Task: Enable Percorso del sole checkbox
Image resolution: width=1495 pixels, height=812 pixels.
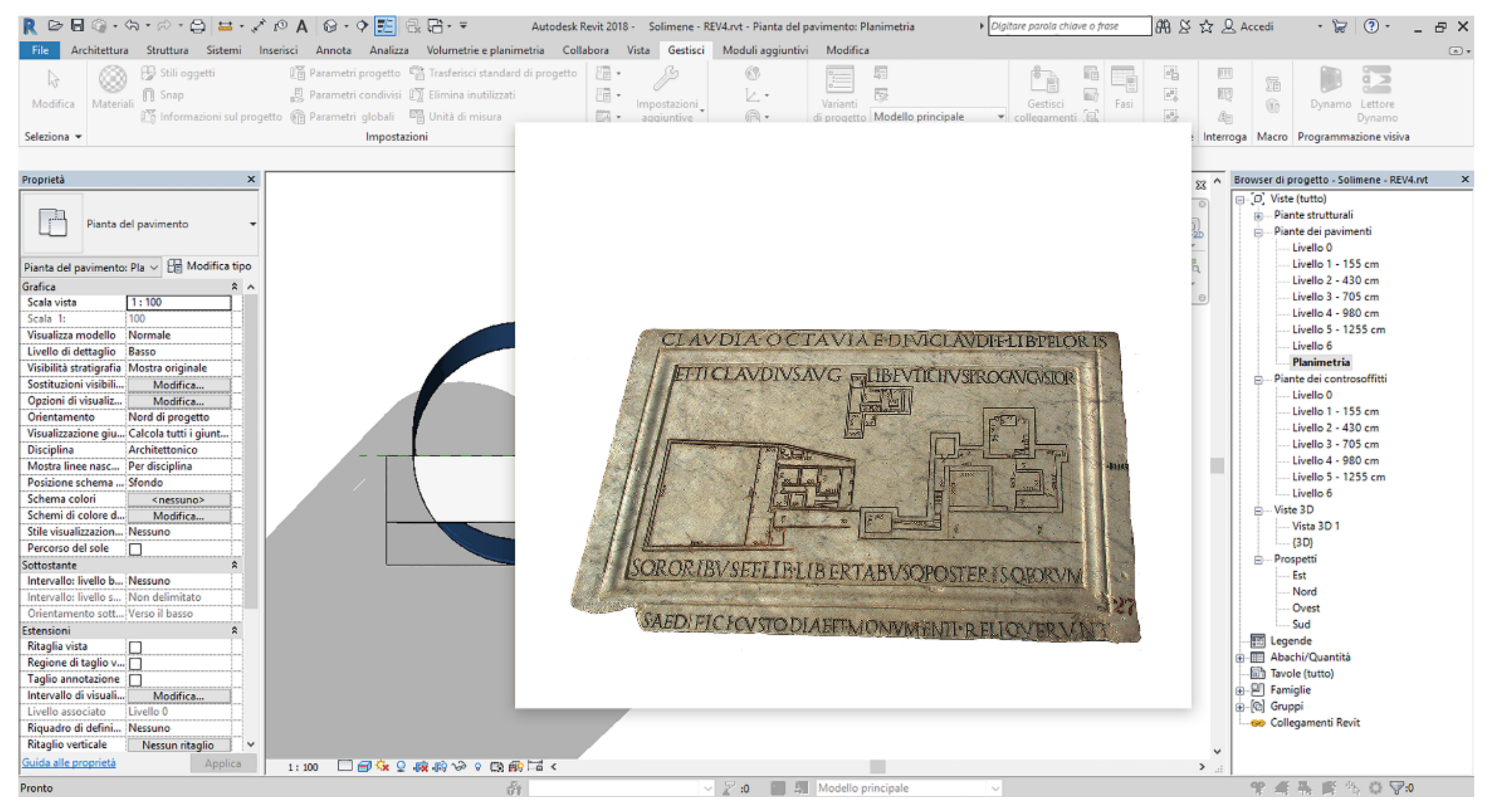Action: 135,549
